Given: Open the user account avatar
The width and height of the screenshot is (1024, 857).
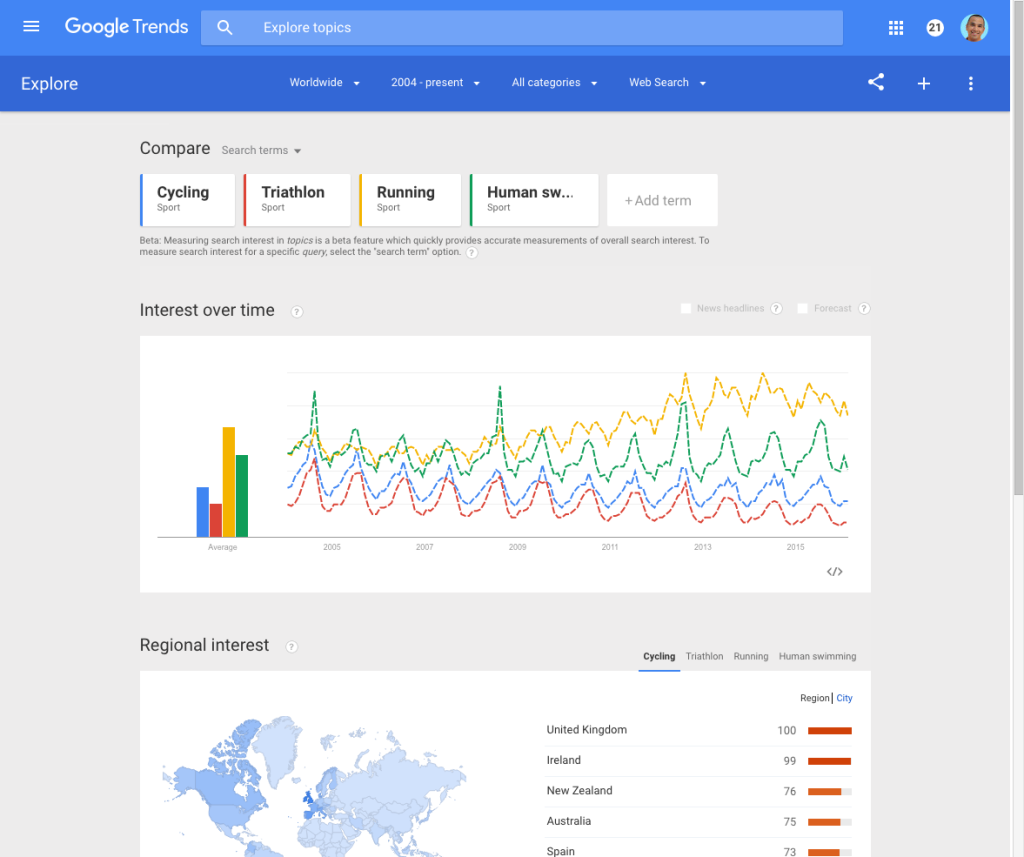Looking at the screenshot, I should tap(974, 28).
